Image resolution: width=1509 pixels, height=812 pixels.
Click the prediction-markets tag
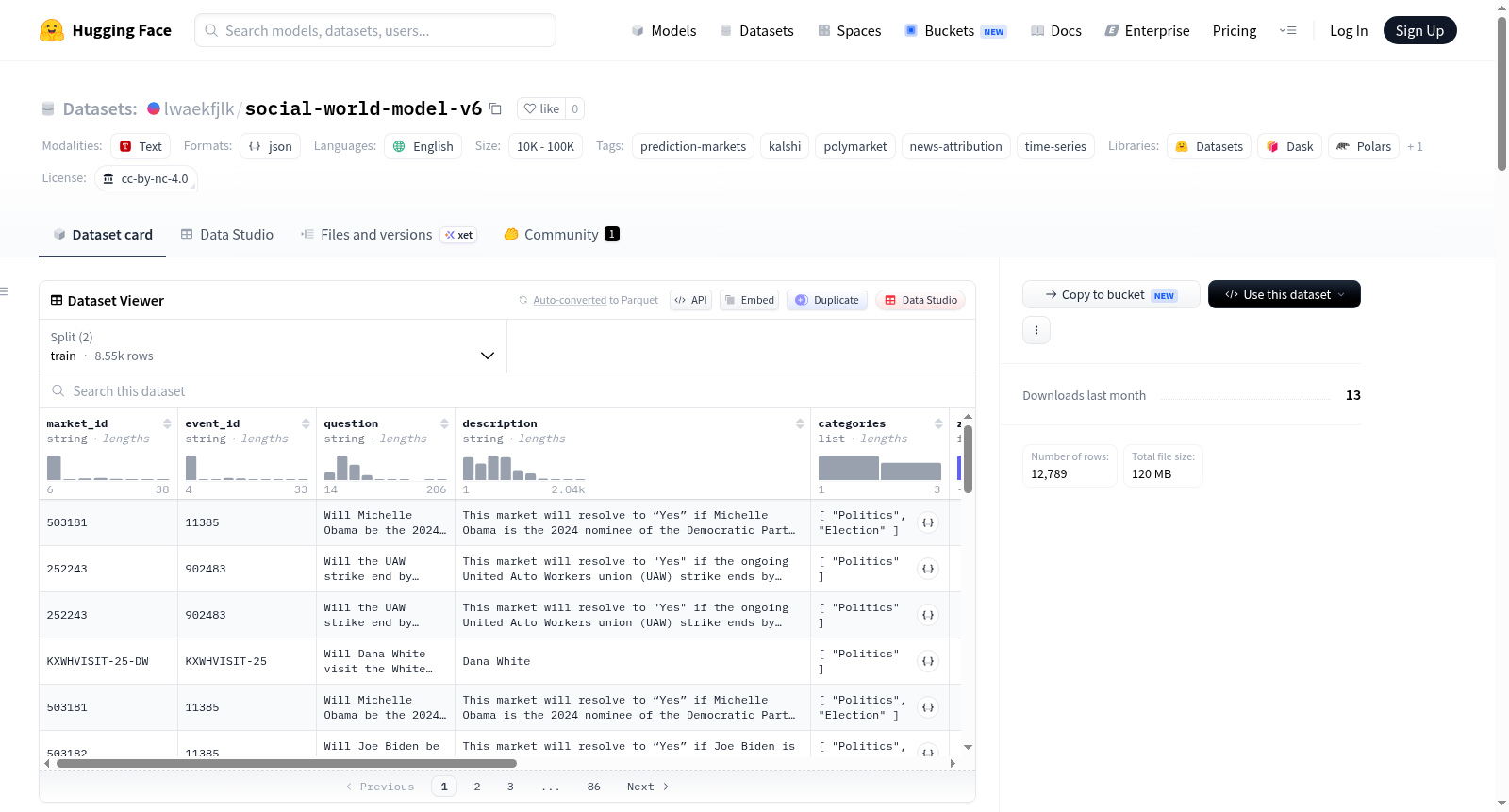pos(693,146)
